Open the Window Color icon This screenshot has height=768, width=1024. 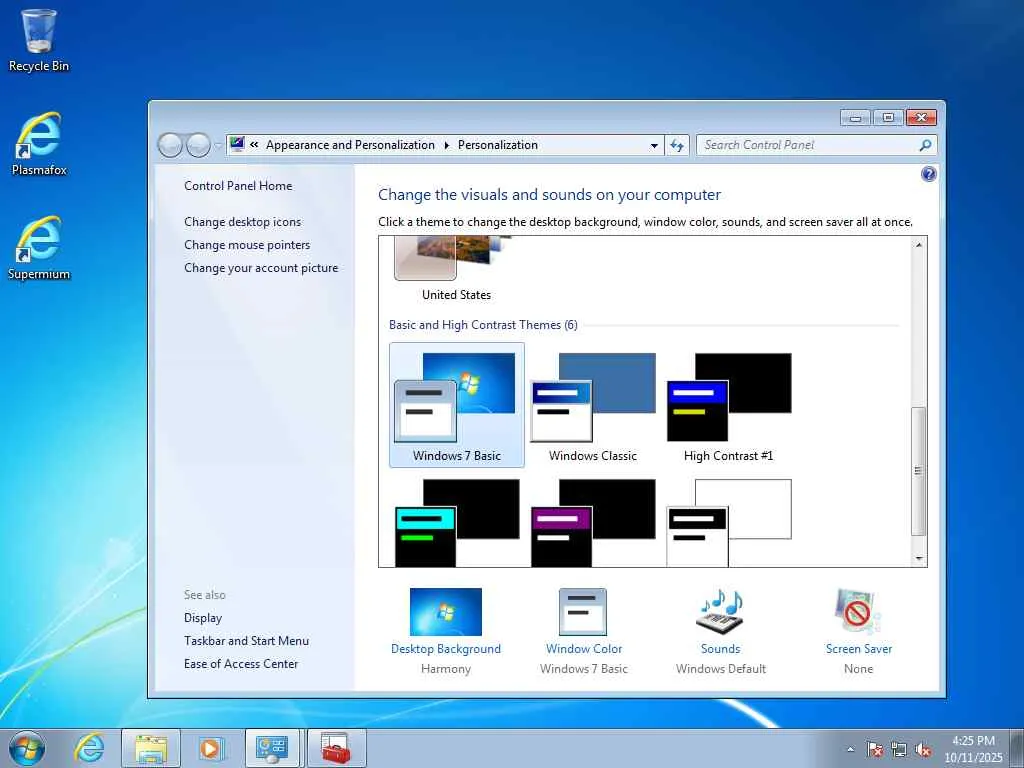[x=583, y=612]
